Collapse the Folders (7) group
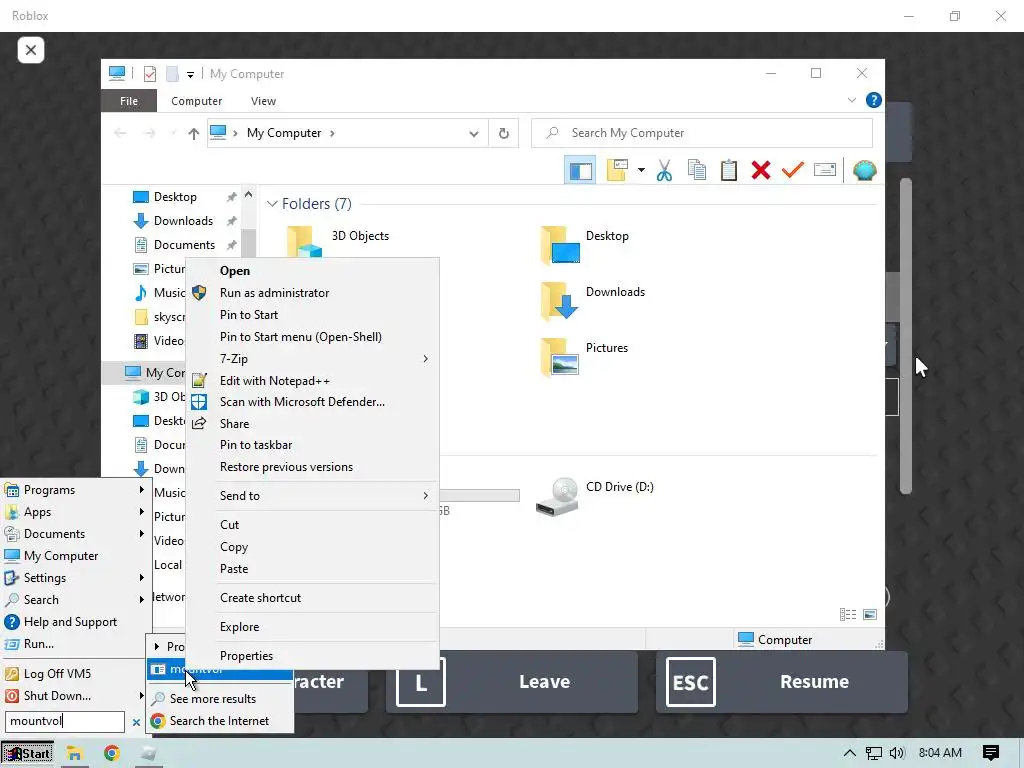Viewport: 1024px width, 768px height. pos(272,204)
